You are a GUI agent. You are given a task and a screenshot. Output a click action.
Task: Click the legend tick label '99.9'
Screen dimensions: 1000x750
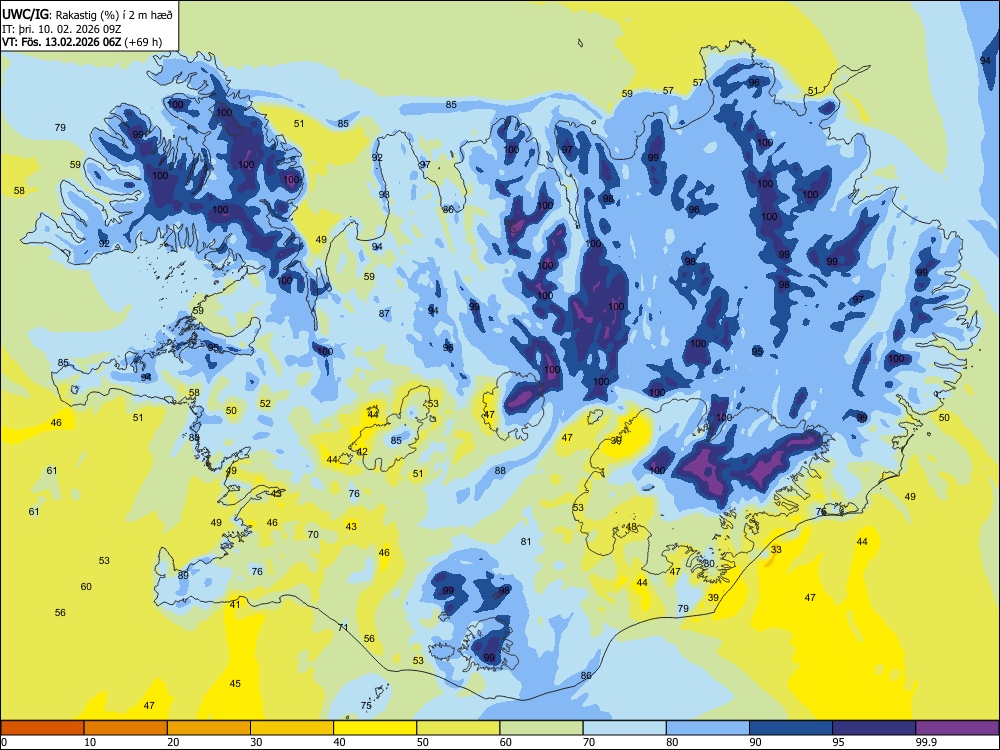925,742
